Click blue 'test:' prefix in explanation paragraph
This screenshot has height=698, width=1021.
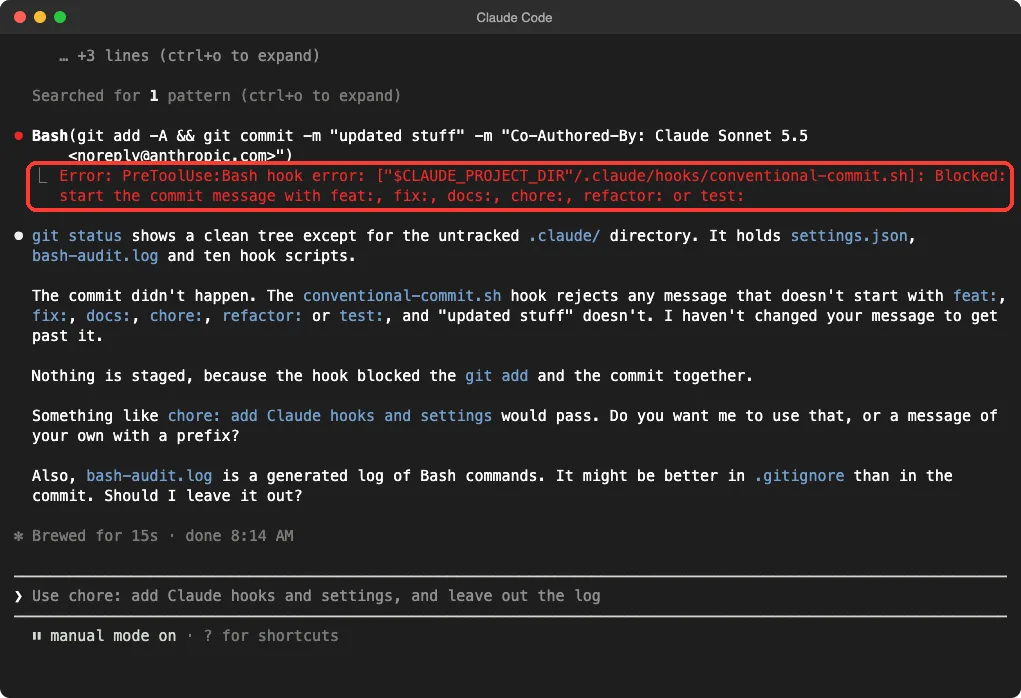click(x=361, y=316)
